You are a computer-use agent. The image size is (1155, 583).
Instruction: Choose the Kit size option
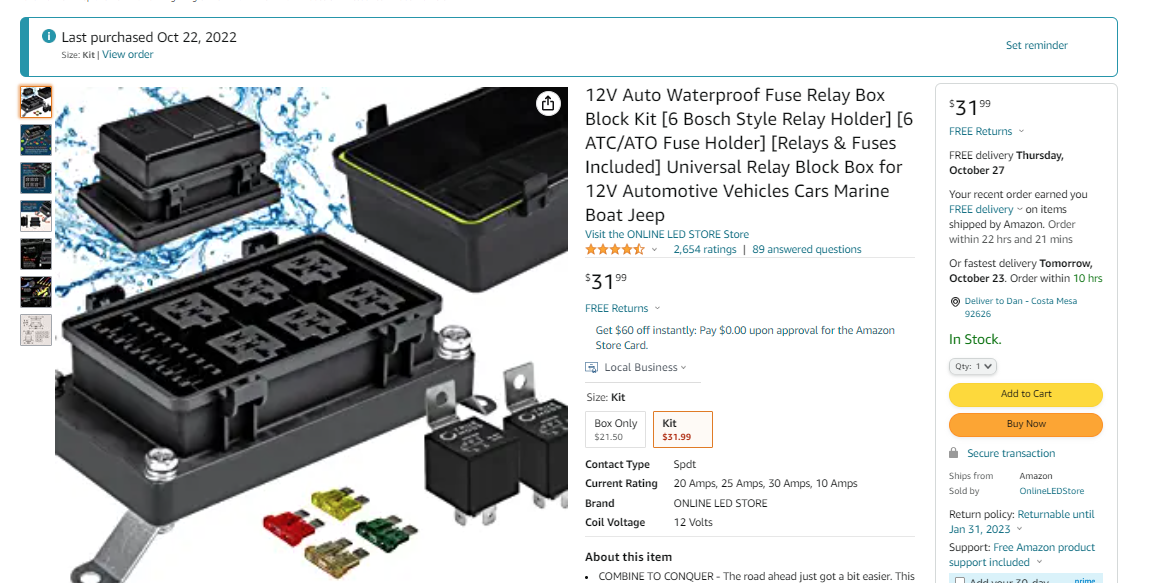click(683, 429)
